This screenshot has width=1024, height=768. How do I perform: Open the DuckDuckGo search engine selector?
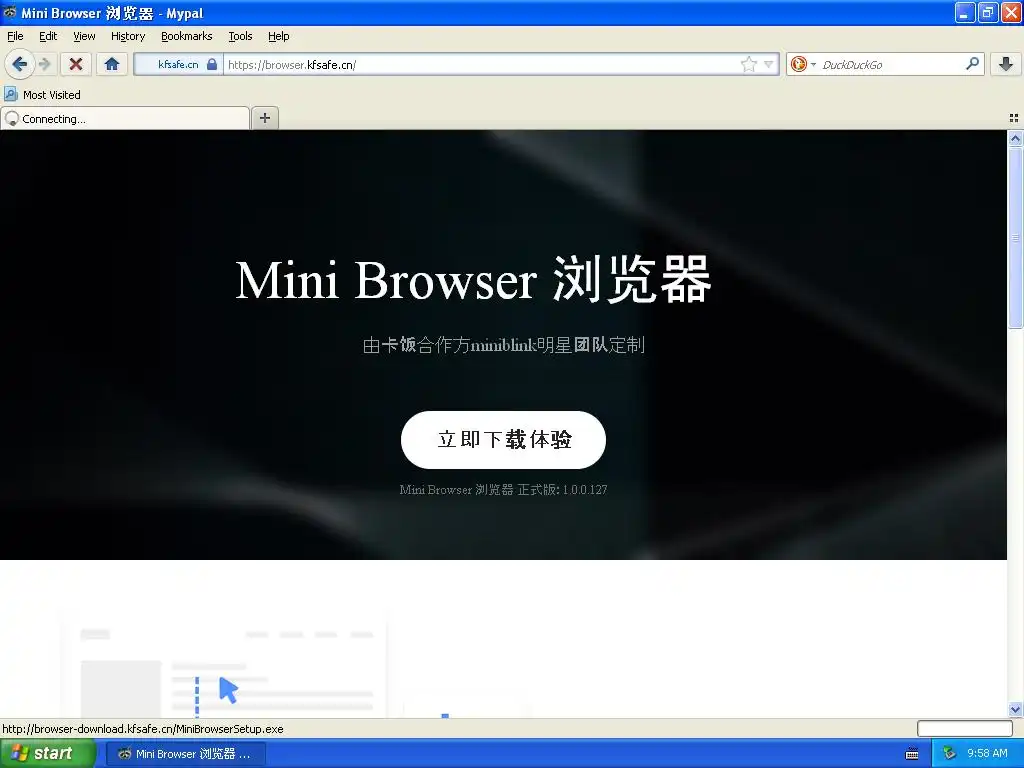pyautogui.click(x=803, y=64)
